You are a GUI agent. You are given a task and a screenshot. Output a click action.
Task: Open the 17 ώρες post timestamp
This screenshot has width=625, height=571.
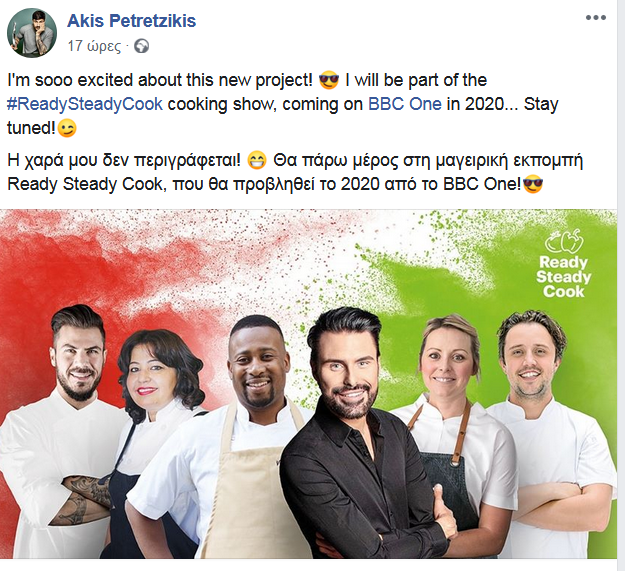click(x=94, y=46)
